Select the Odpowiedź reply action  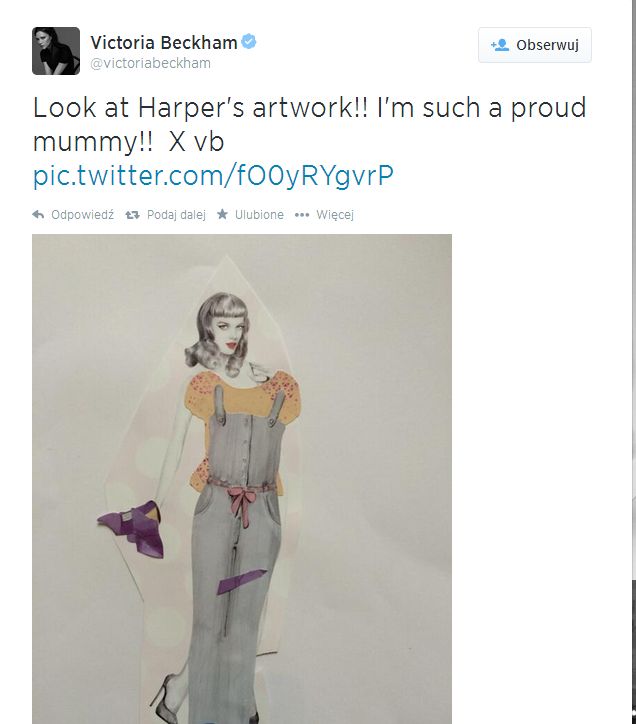pyautogui.click(x=82, y=214)
